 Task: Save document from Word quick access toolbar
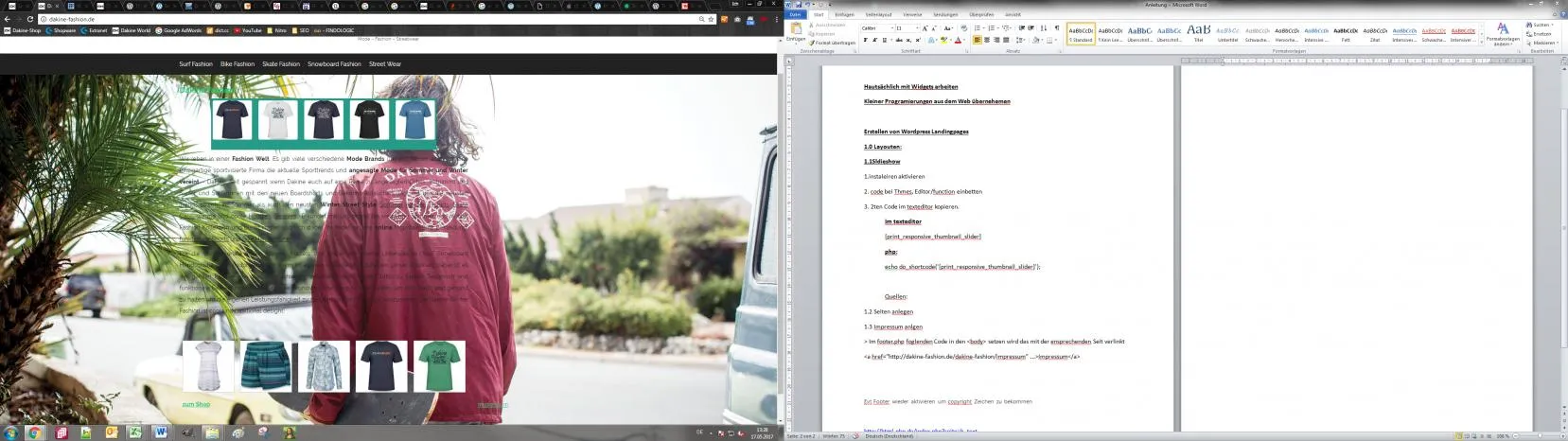pos(799,5)
